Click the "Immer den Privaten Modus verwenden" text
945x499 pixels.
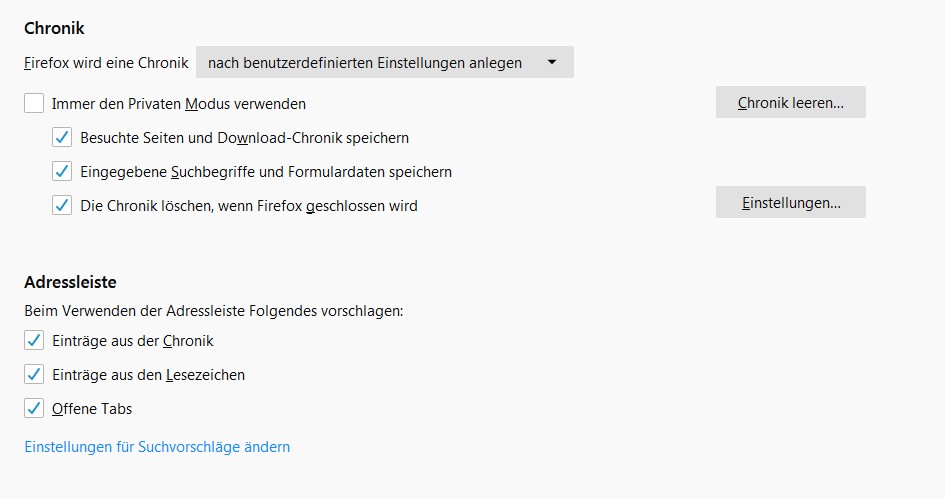click(x=179, y=103)
